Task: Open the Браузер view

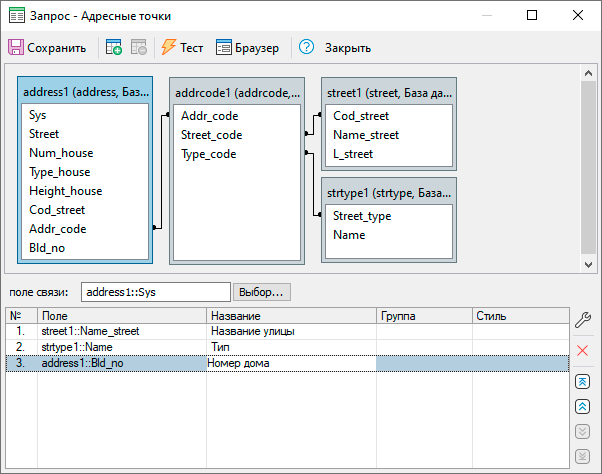Action: pos(248,47)
